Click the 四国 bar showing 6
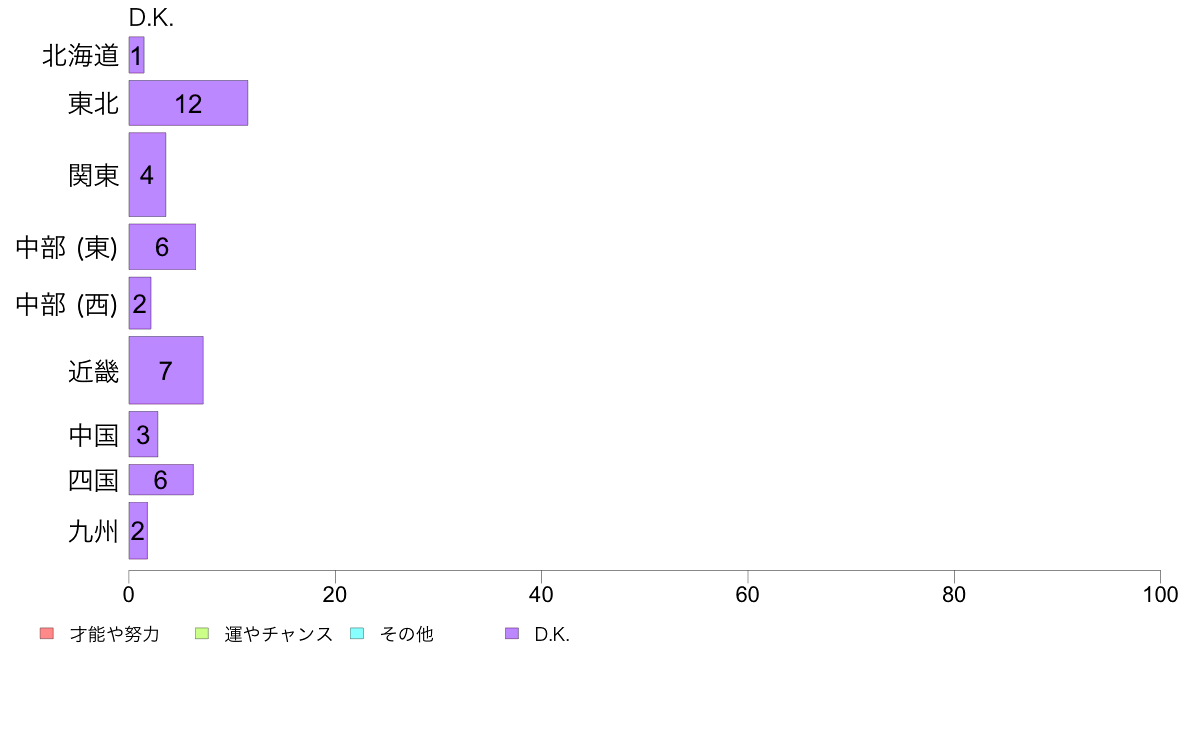The image size is (1188, 736). pos(161,480)
